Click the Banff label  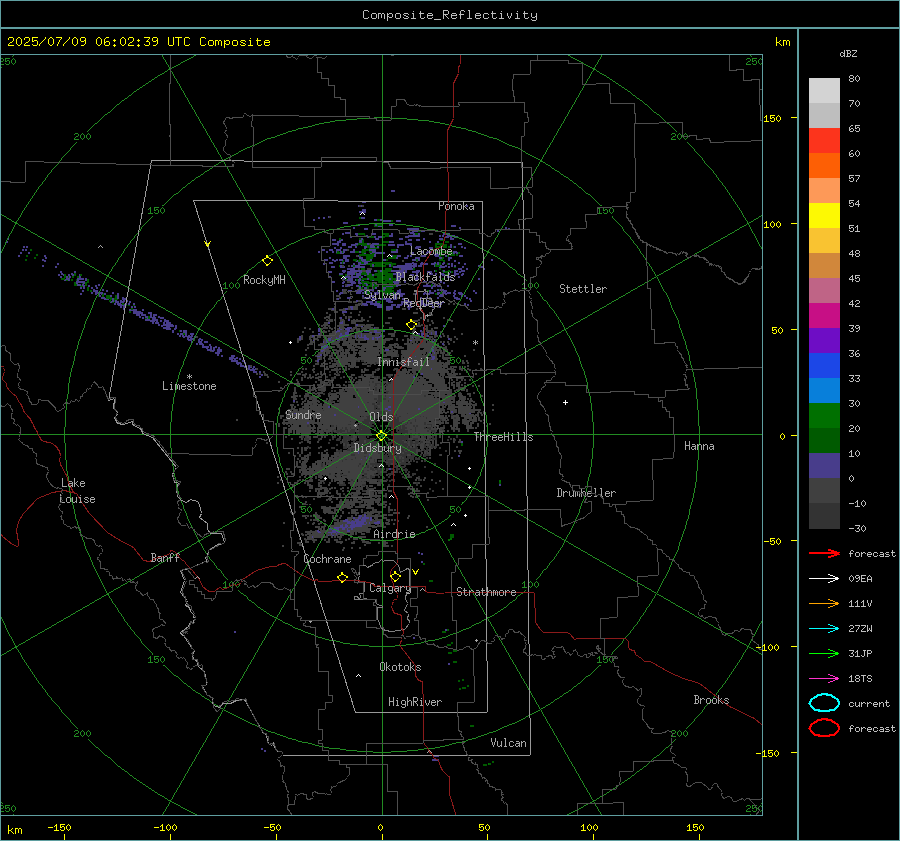point(165,557)
